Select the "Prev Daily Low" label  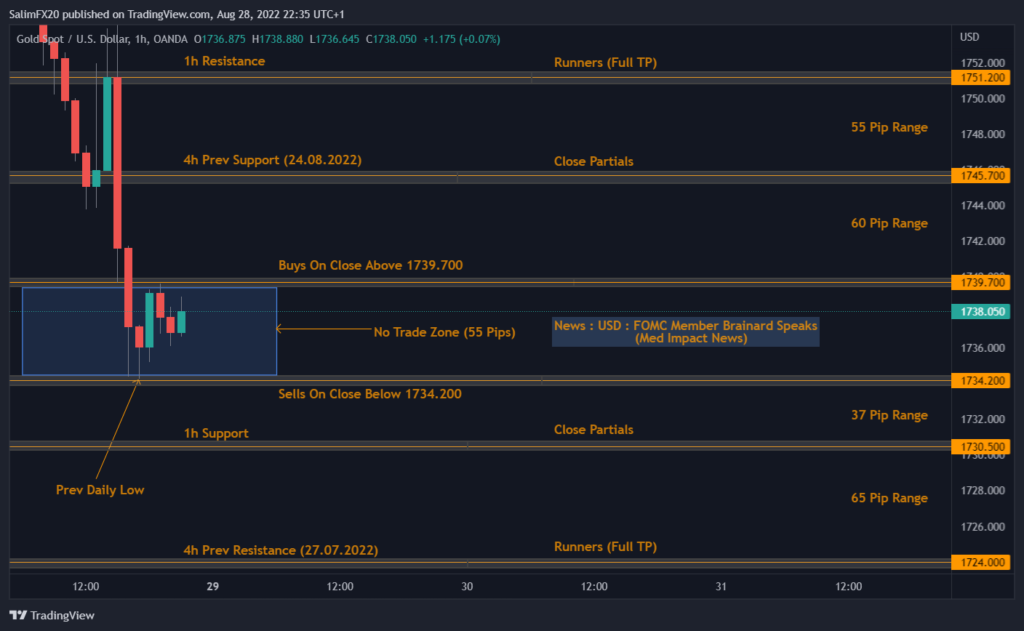click(x=100, y=490)
